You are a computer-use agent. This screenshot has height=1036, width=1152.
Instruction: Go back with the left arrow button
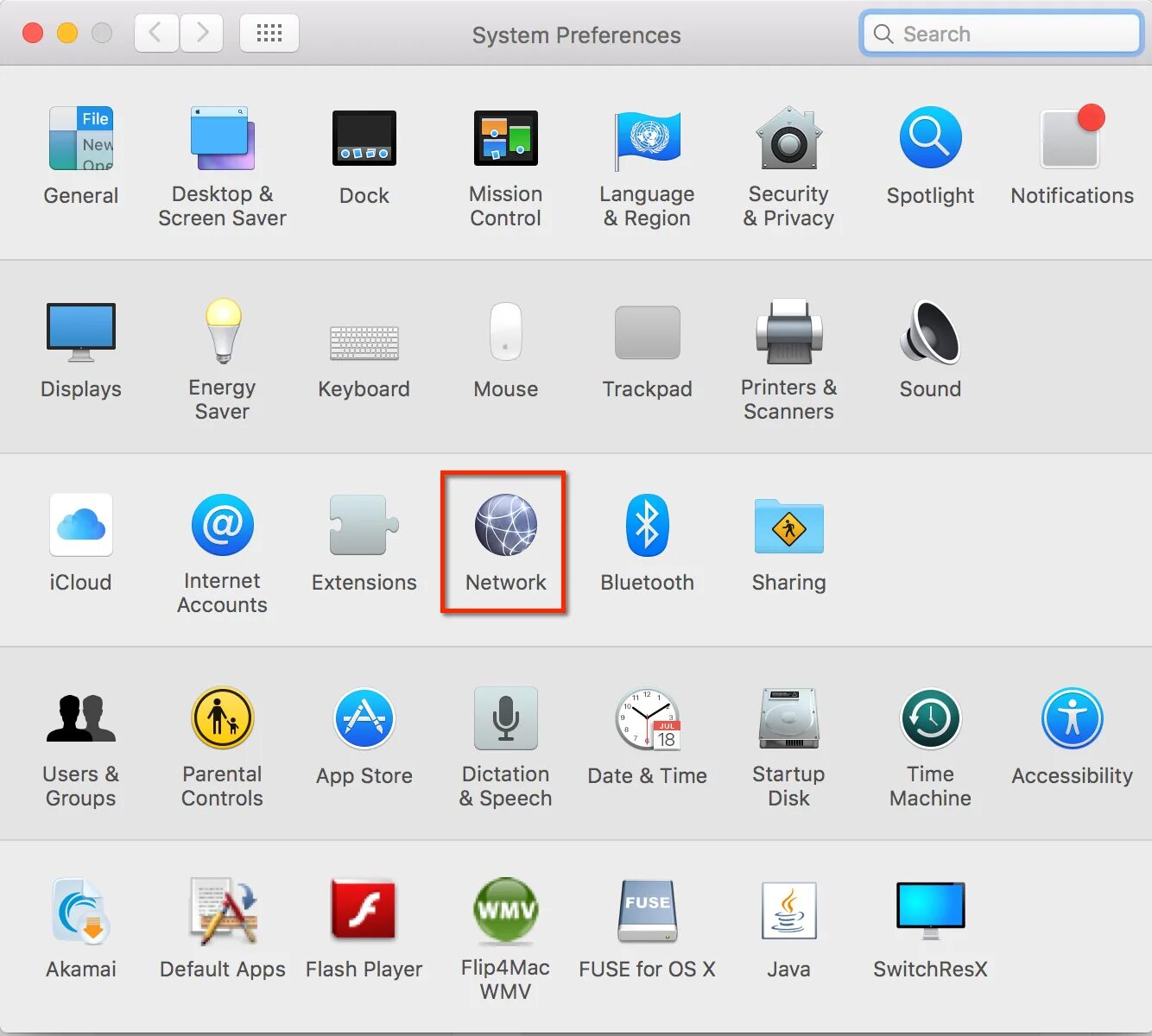[157, 33]
